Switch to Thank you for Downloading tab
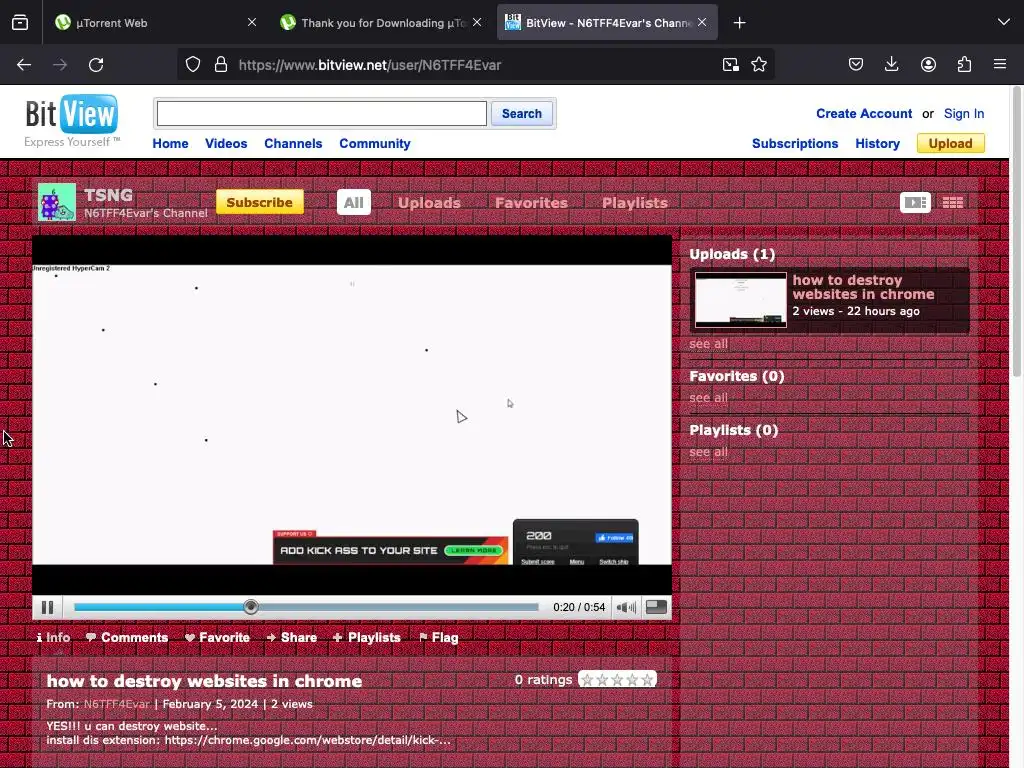Screen dimensions: 1024x768 tap(381, 23)
